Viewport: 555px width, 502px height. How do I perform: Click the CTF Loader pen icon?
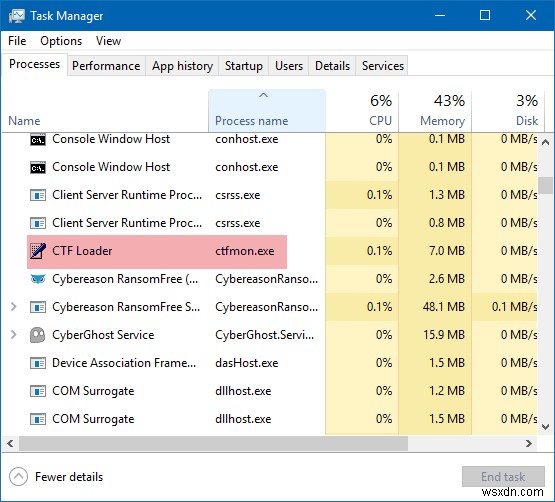click(38, 251)
